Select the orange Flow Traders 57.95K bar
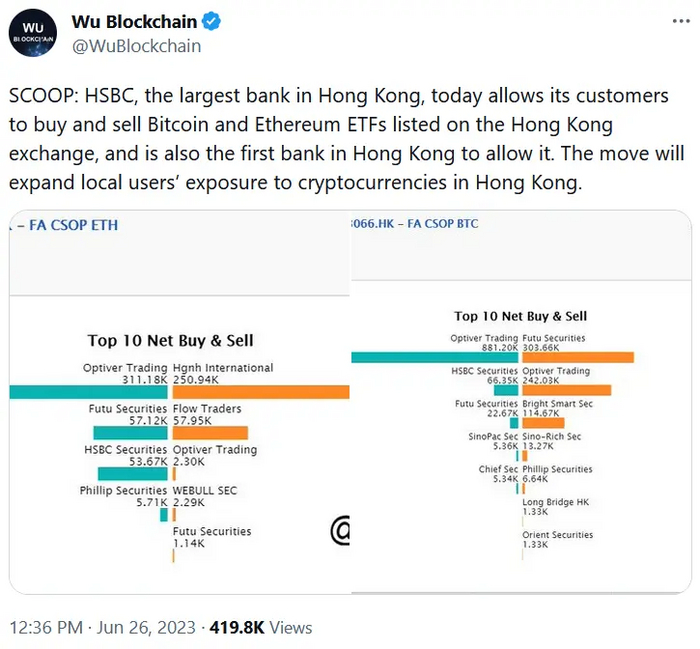This screenshot has height=649, width=700. [210, 433]
